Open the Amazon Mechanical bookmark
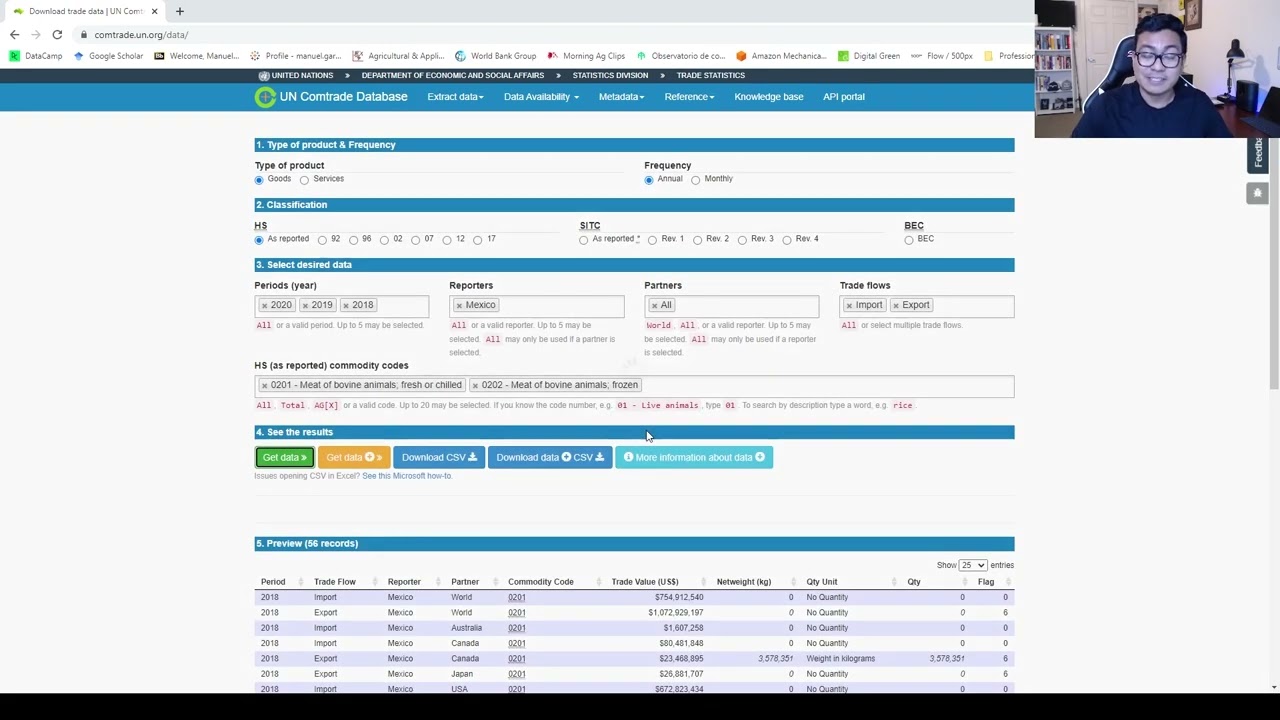Viewport: 1280px width, 720px height. pyautogui.click(x=782, y=56)
